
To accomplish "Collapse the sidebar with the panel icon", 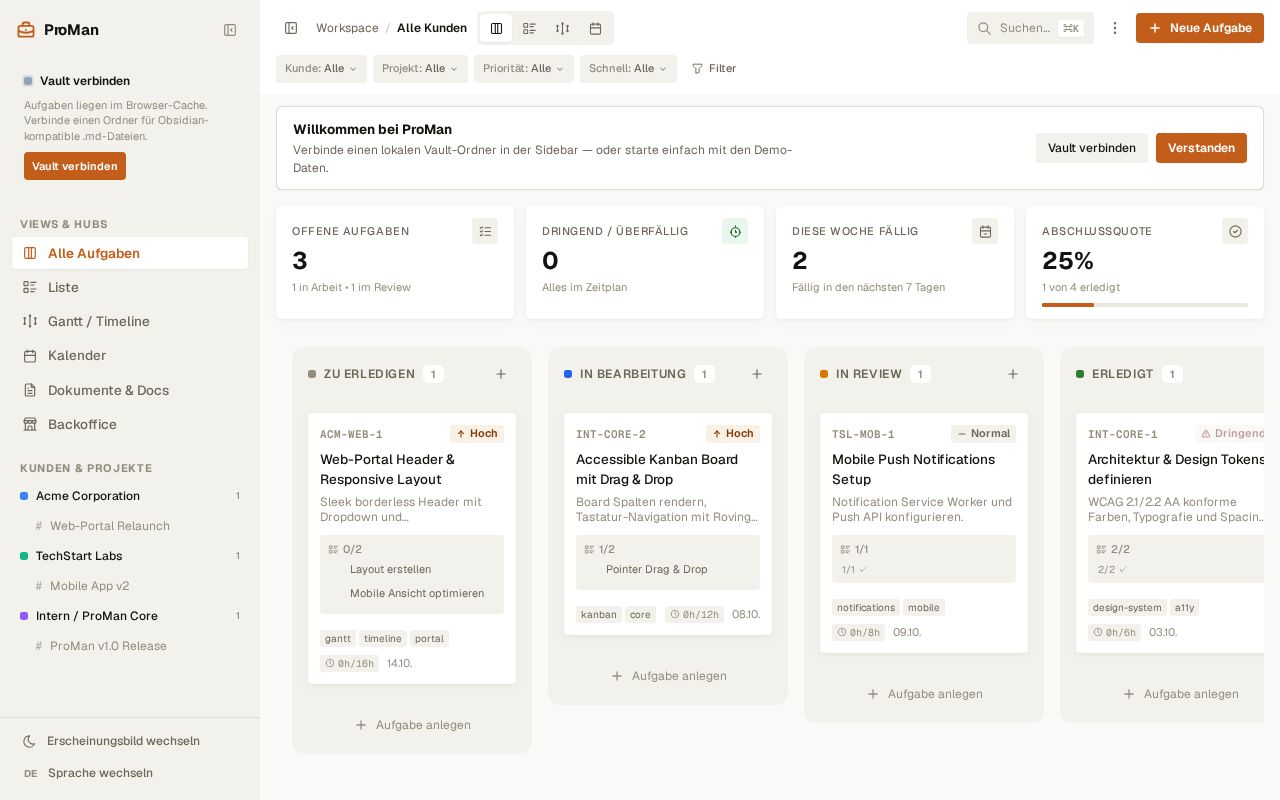I will pos(230,30).
